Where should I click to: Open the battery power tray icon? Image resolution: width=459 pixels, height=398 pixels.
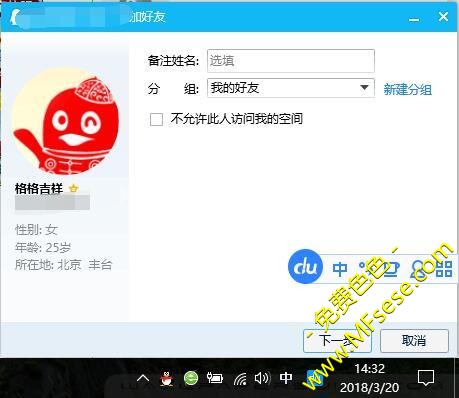(215, 378)
